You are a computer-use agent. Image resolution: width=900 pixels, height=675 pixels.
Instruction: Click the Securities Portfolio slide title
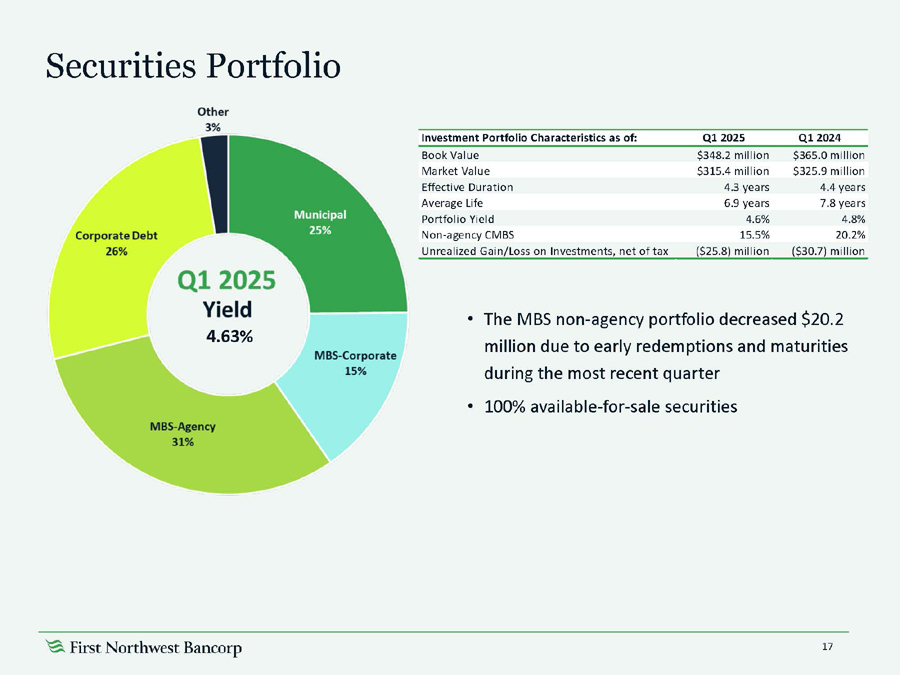(x=193, y=64)
